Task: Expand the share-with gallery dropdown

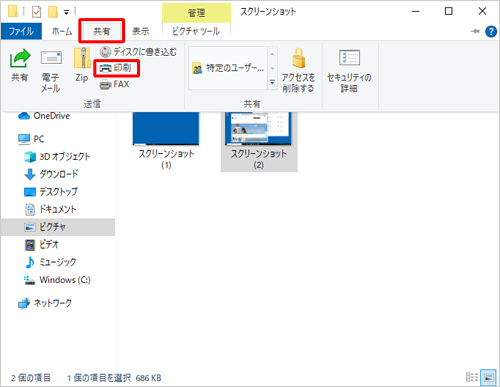Action: coord(272,82)
